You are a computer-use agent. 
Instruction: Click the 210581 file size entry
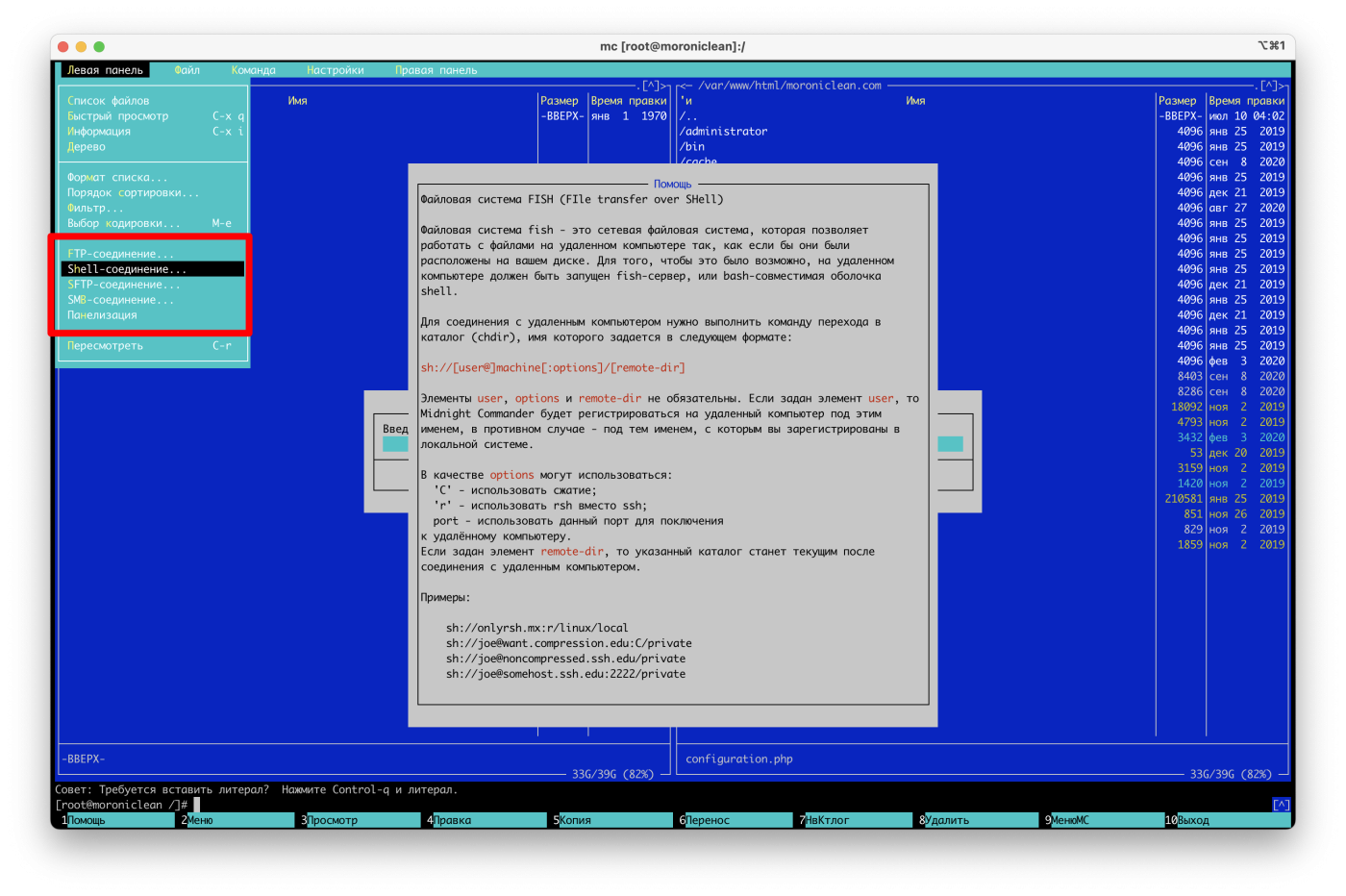(x=1184, y=499)
